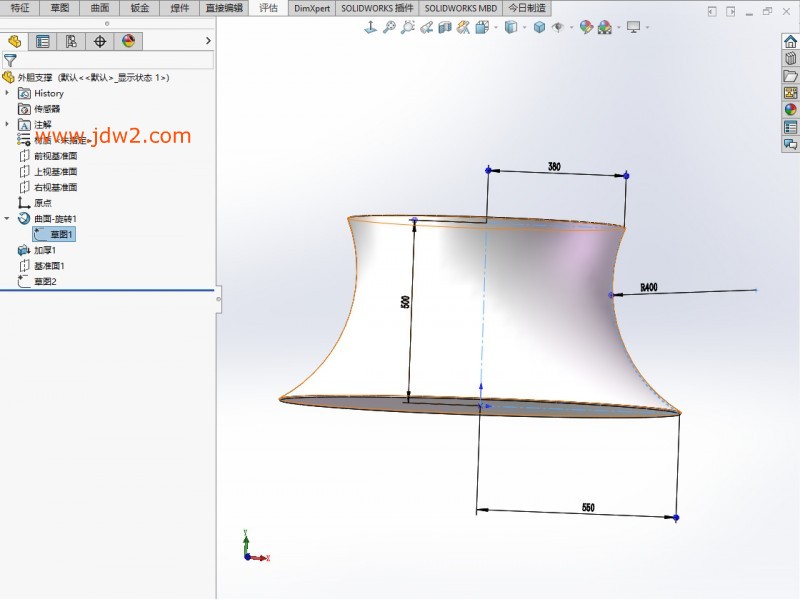Viewport: 800px width, 599px height.
Task: Click the feature tree filter field
Action: (x=110, y=60)
